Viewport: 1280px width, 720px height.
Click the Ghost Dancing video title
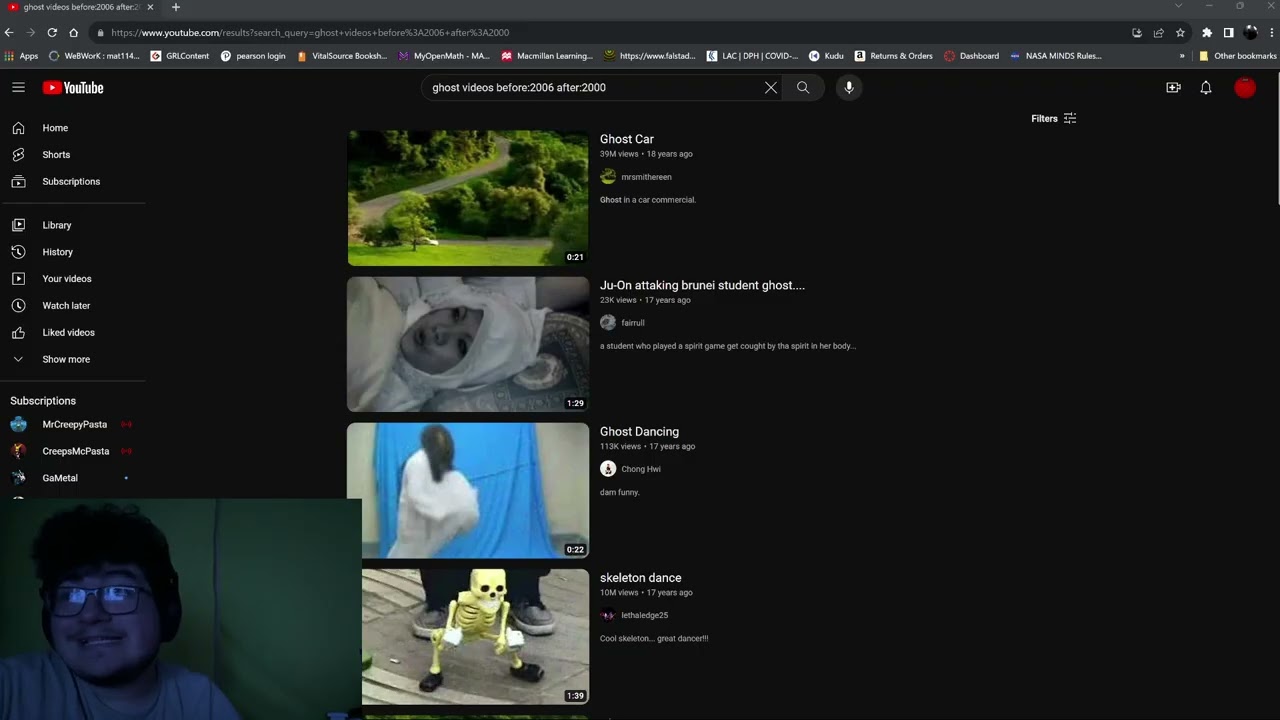click(x=639, y=432)
